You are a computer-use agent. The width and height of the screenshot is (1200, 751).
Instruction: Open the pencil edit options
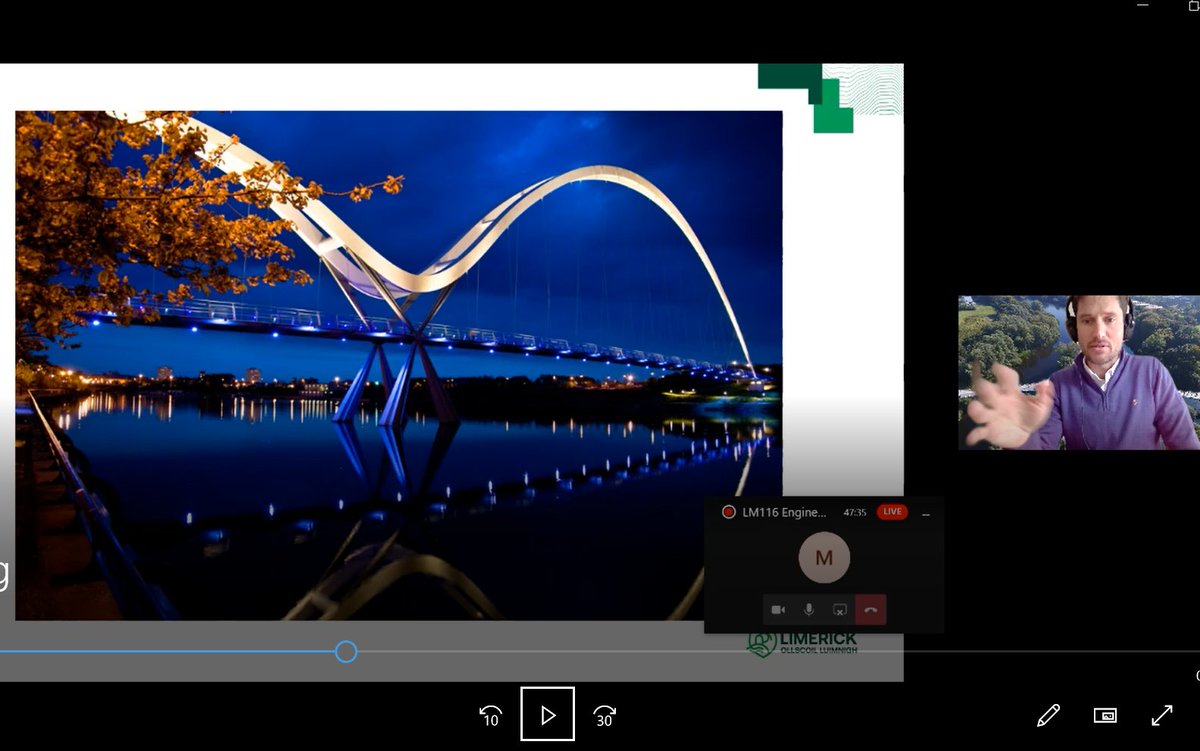(1048, 715)
